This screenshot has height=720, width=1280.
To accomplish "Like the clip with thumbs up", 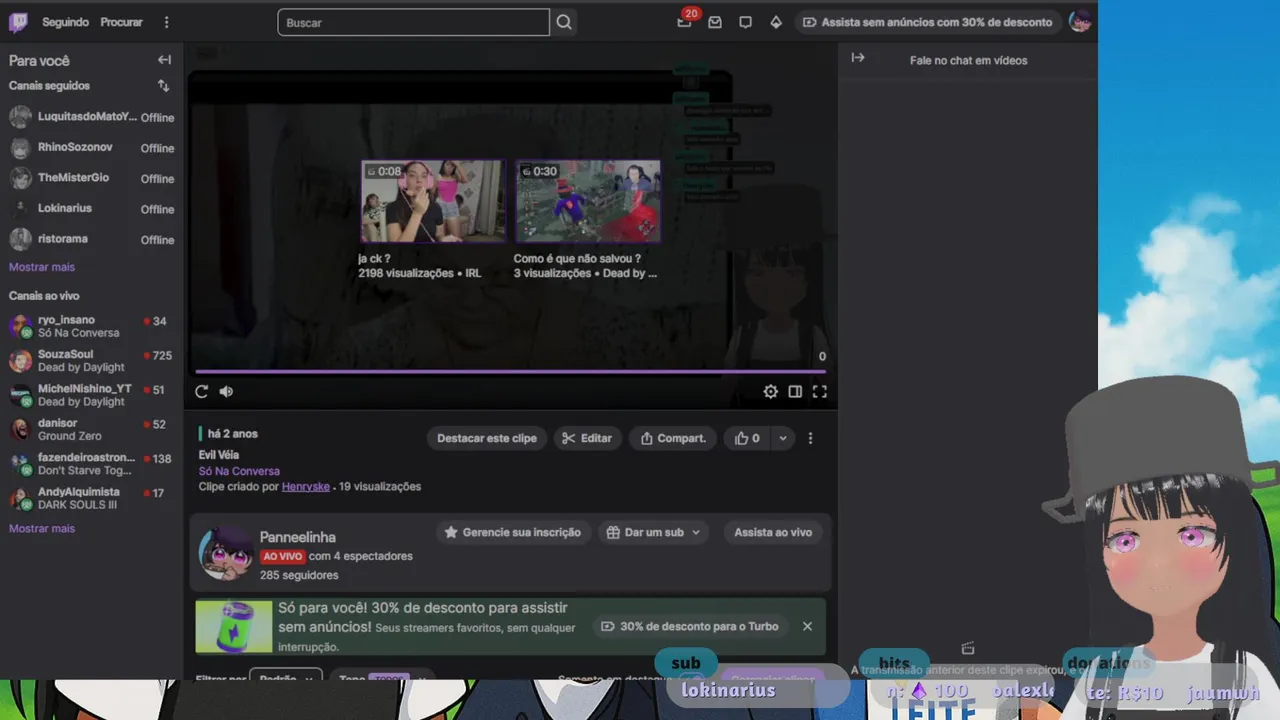I will 747,438.
